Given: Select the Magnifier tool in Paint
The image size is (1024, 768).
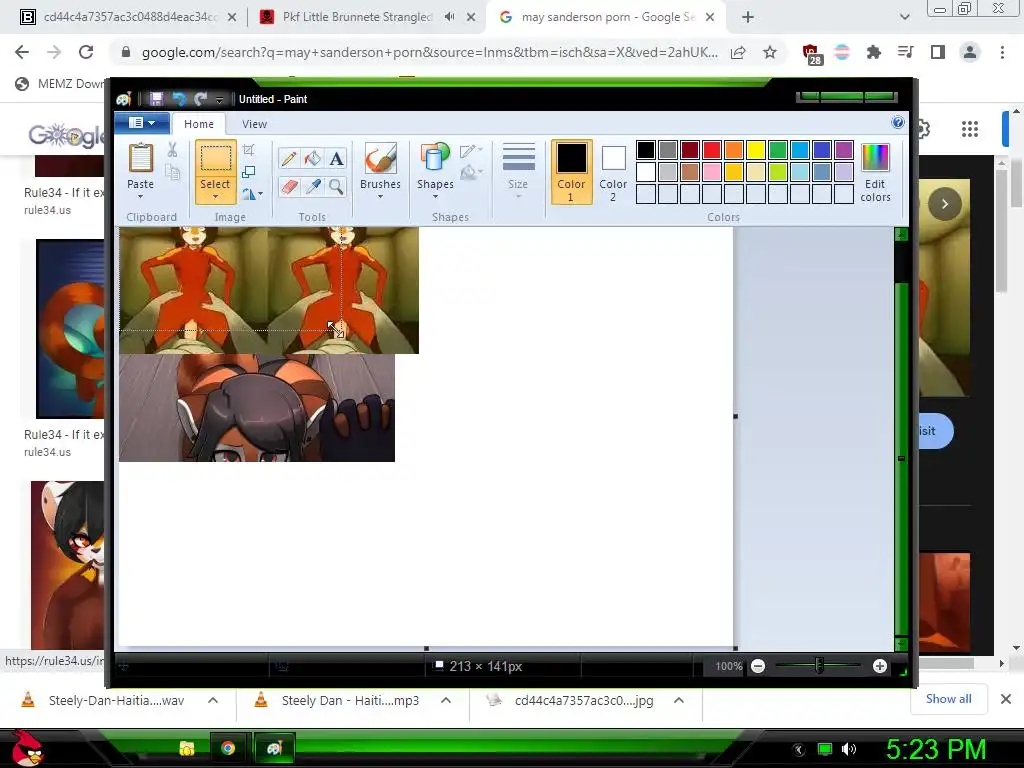Looking at the screenshot, I should pos(336,187).
